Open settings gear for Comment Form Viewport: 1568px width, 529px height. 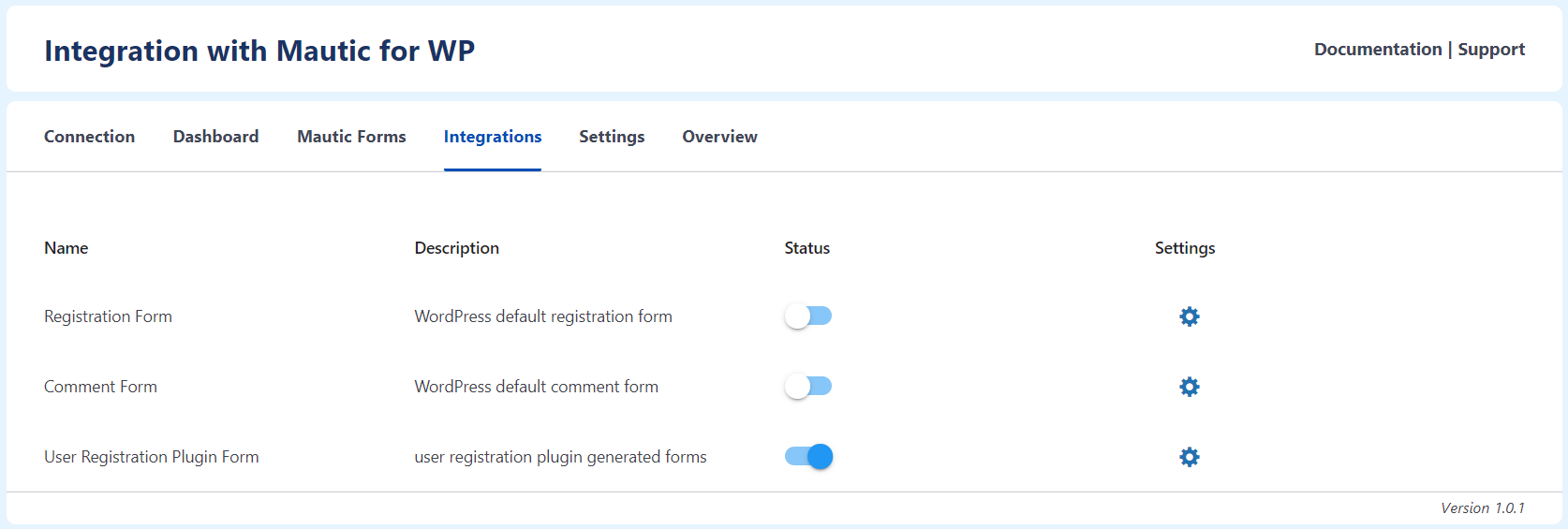click(1189, 387)
